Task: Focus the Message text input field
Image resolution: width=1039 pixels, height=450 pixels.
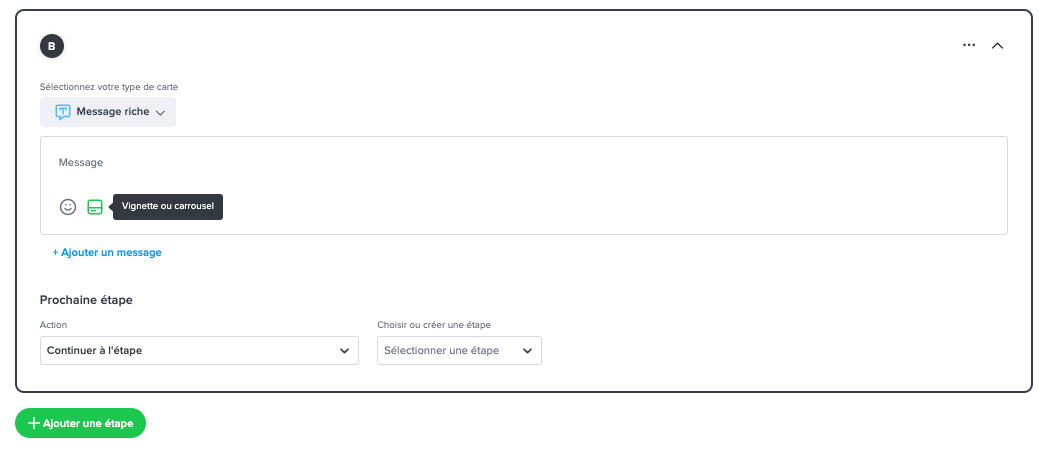Action: click(x=523, y=162)
